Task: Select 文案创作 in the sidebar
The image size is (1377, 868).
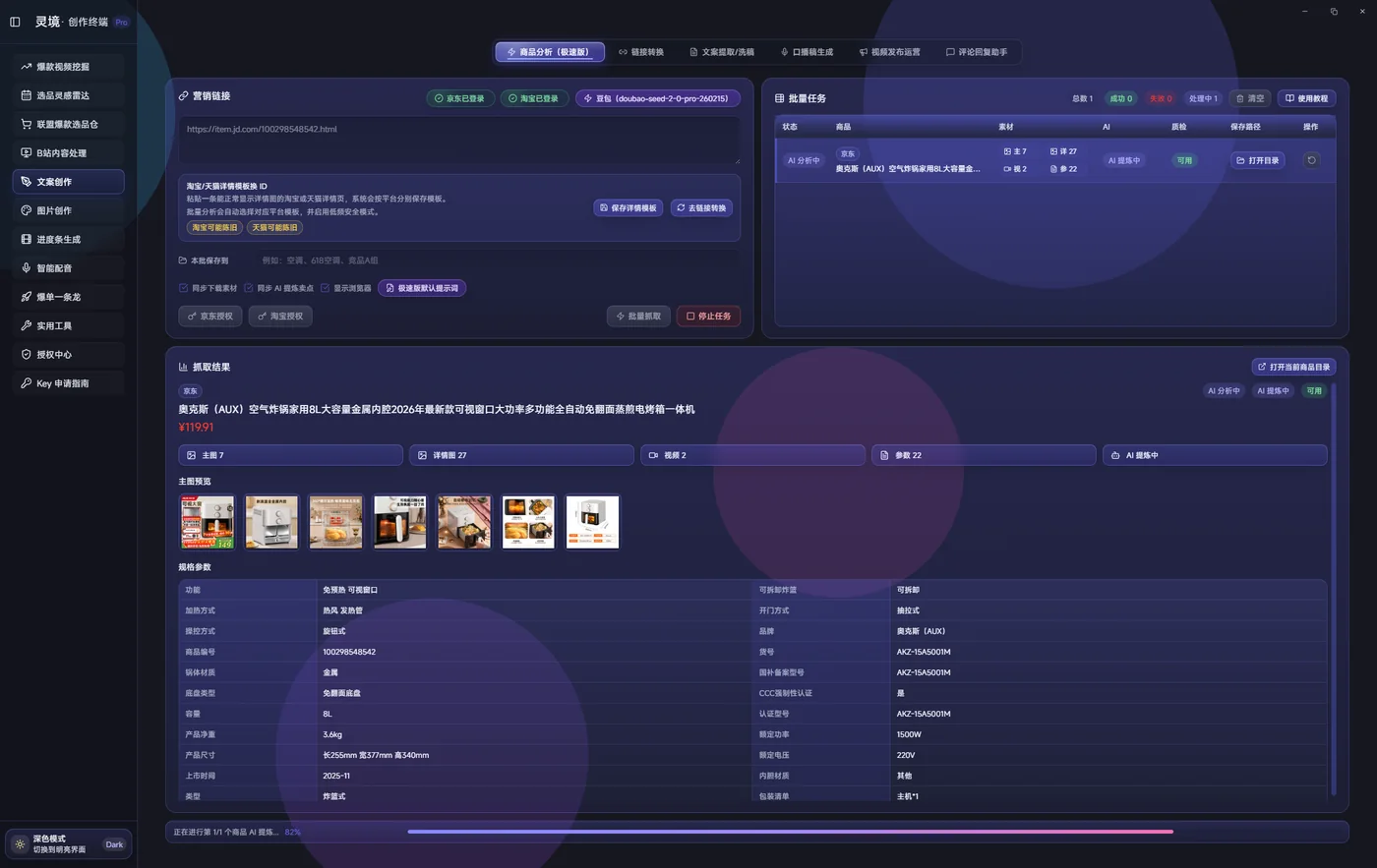Action: pyautogui.click(x=68, y=182)
